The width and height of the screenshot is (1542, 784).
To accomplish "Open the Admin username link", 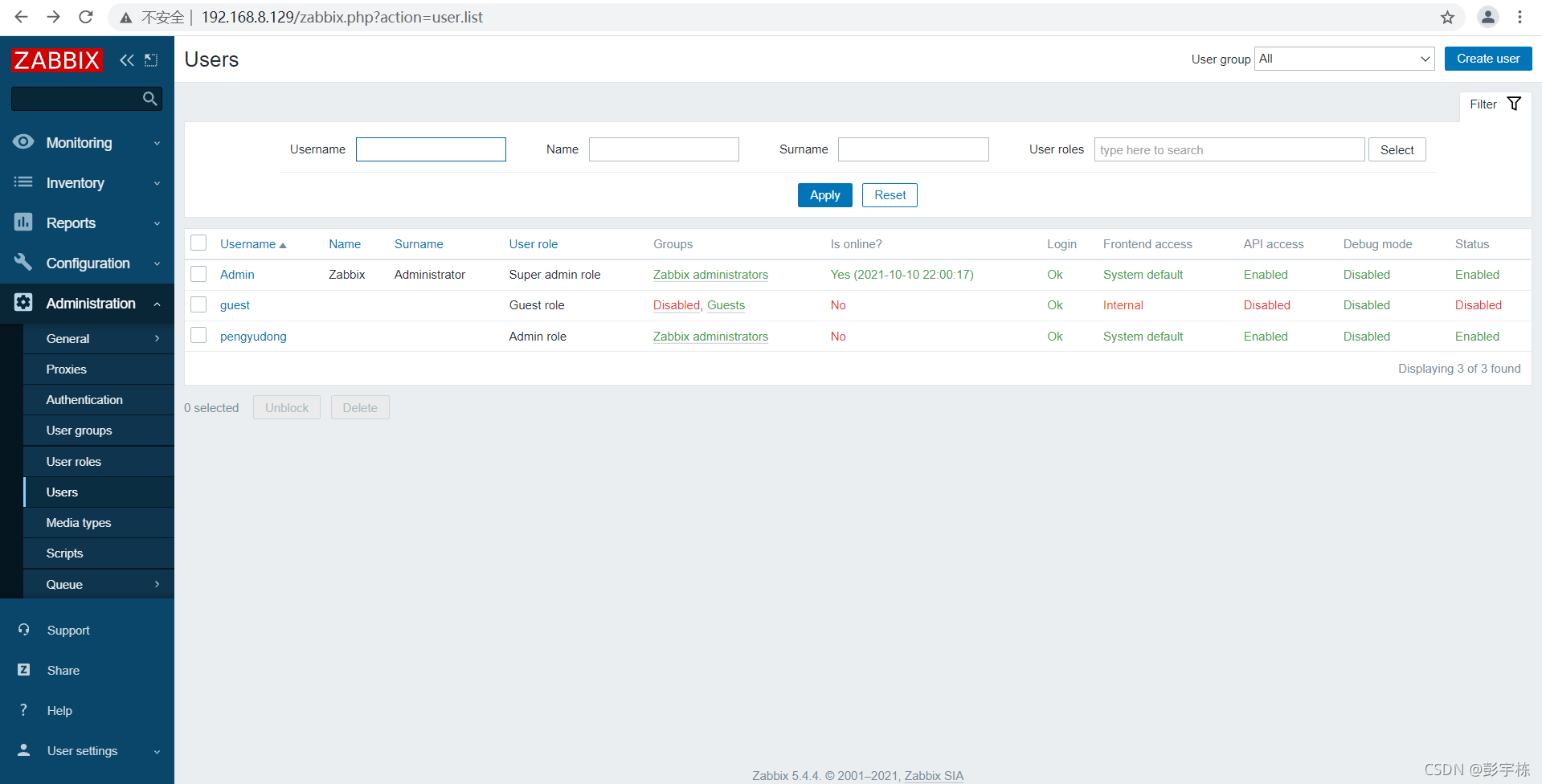I will pyautogui.click(x=237, y=274).
